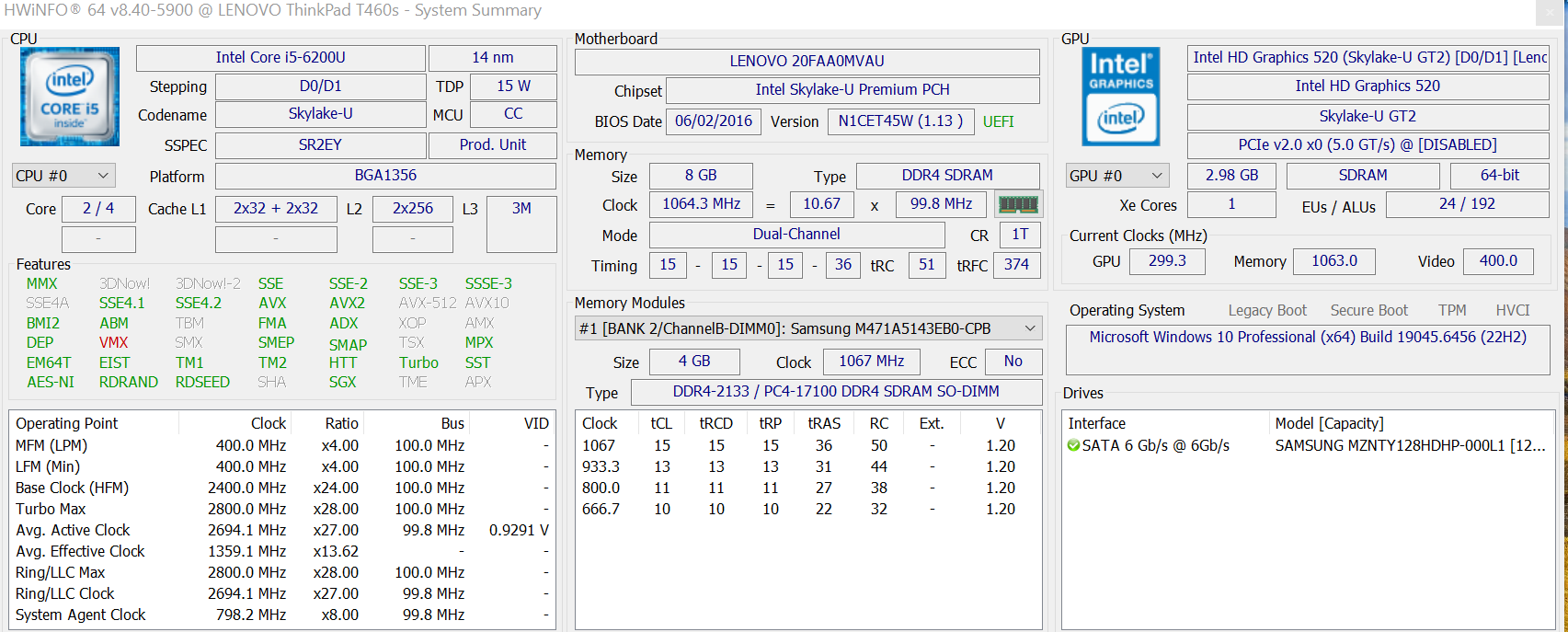Click the Microsoft Windows 10 Professional OS field

tap(1307, 338)
